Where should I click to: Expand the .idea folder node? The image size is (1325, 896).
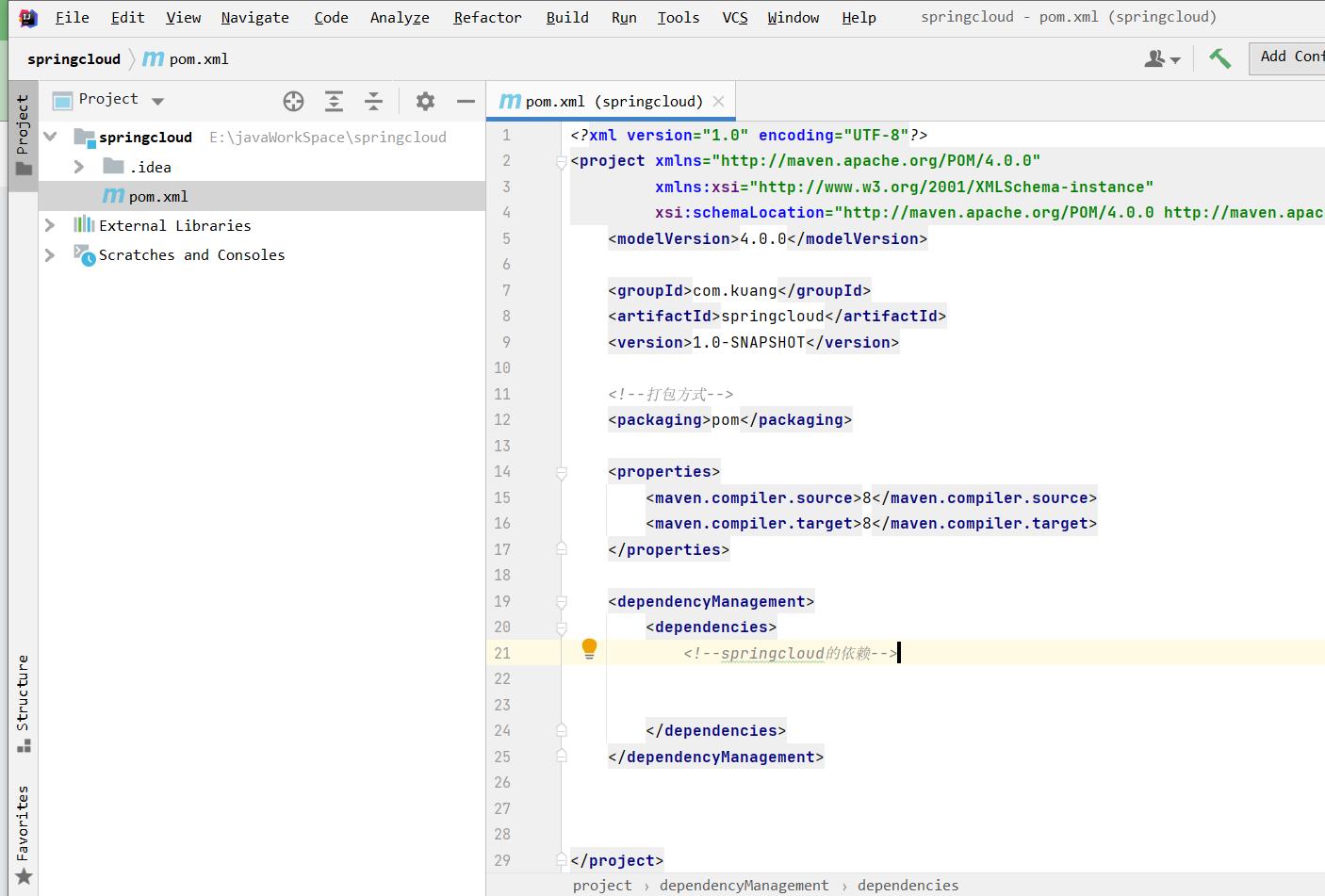coord(79,167)
